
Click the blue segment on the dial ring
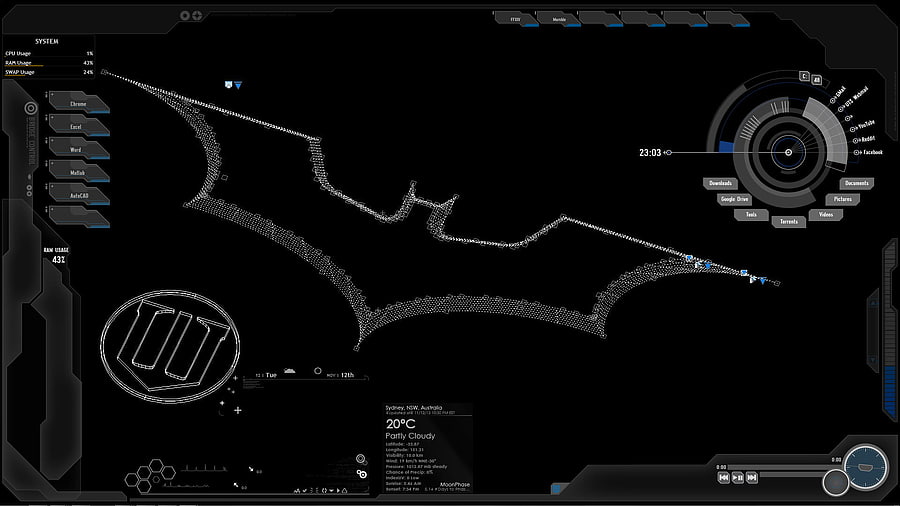click(x=726, y=146)
